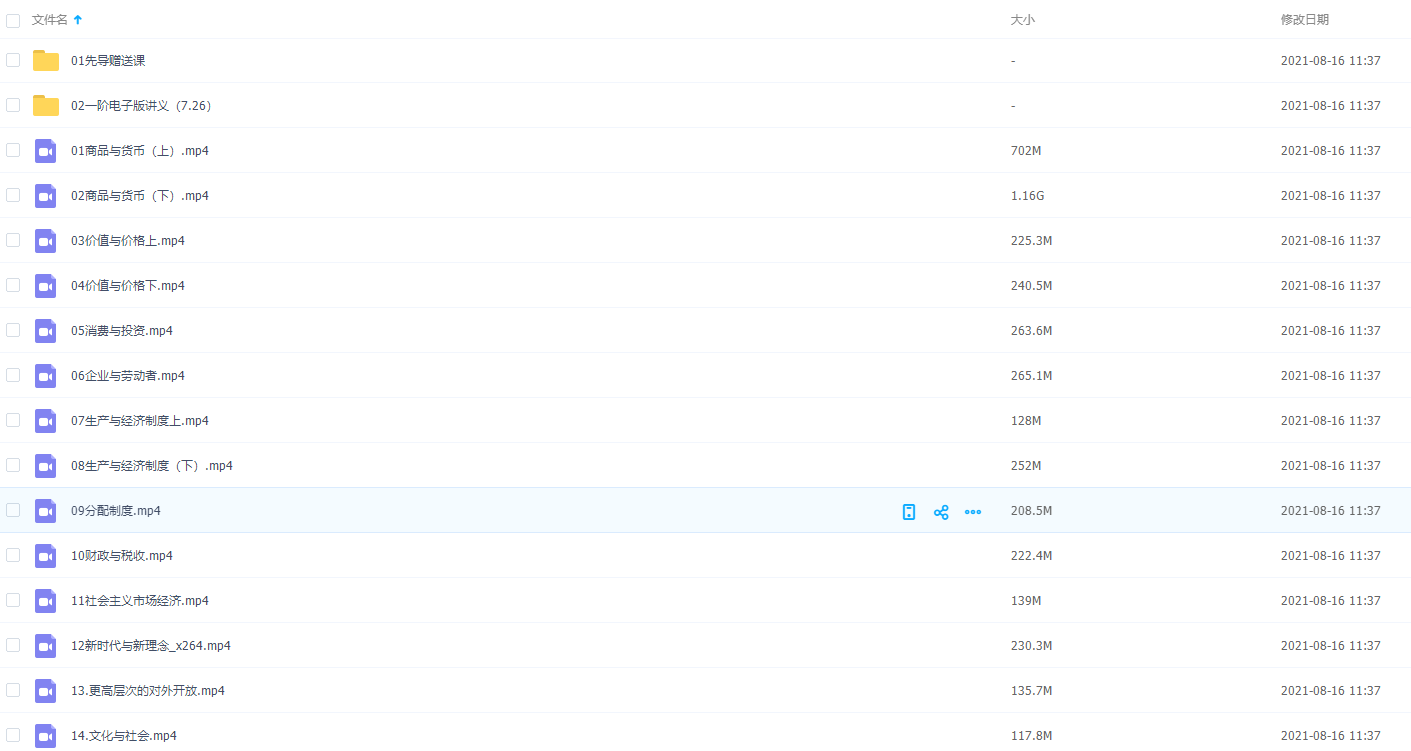Open the more options ellipsis for 09分配制度.mp4
Screen dimensions: 1411x751
972,512
